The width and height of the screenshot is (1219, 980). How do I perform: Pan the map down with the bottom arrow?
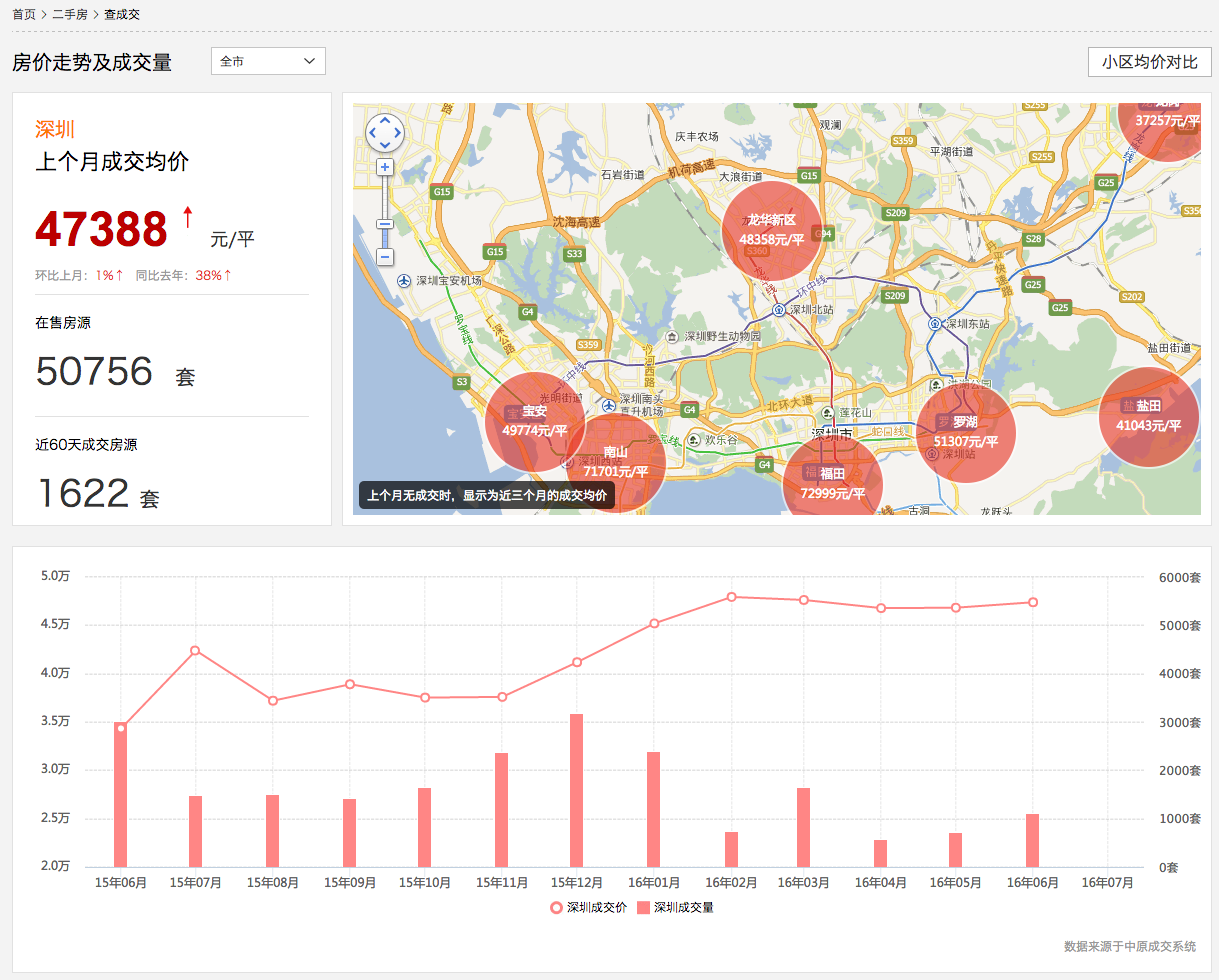click(385, 144)
